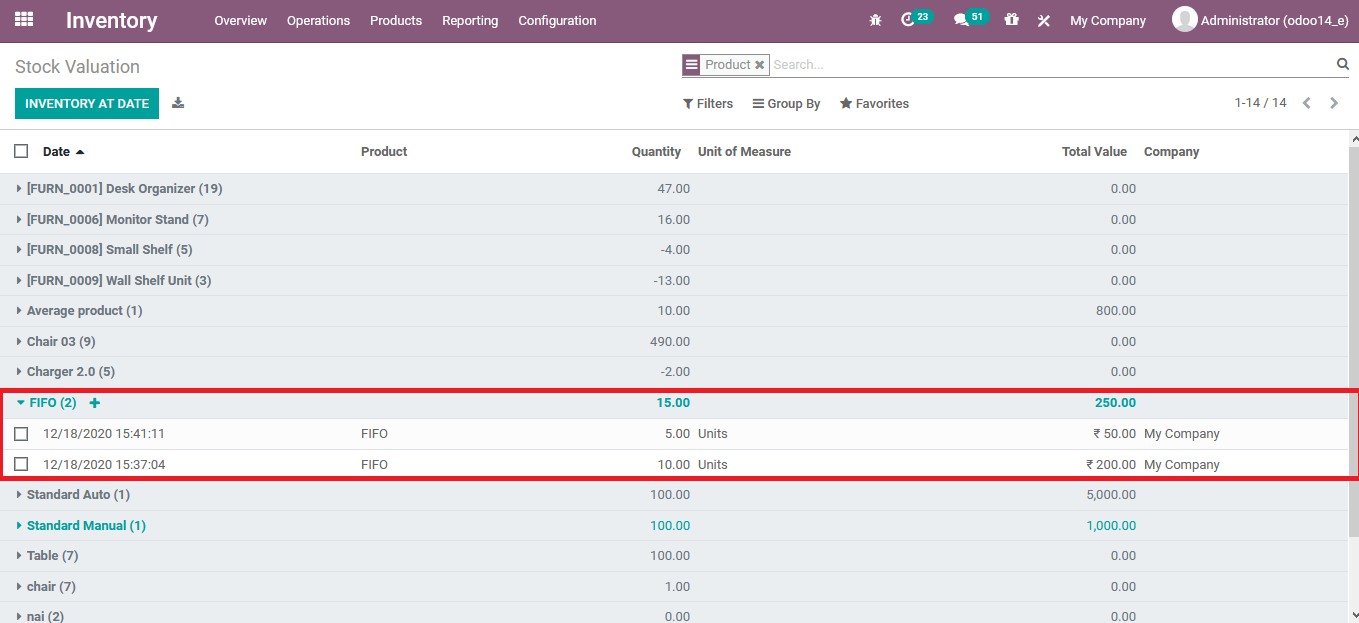Sort by the Total Value column header

pyautogui.click(x=1094, y=152)
